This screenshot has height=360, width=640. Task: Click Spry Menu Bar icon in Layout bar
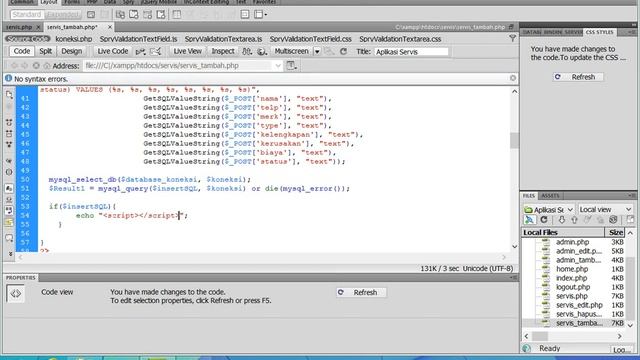(x=120, y=15)
